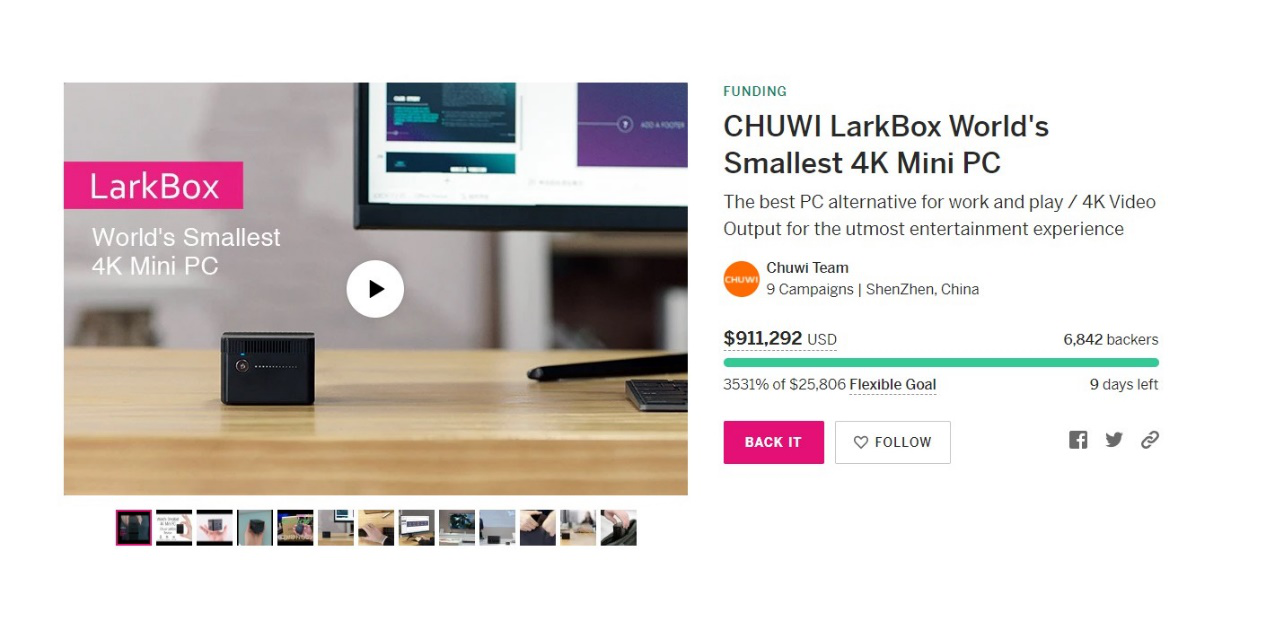Viewport: 1266px width, 621px height.
Task: Open the Chuwi Team profile link
Action: pos(807,268)
